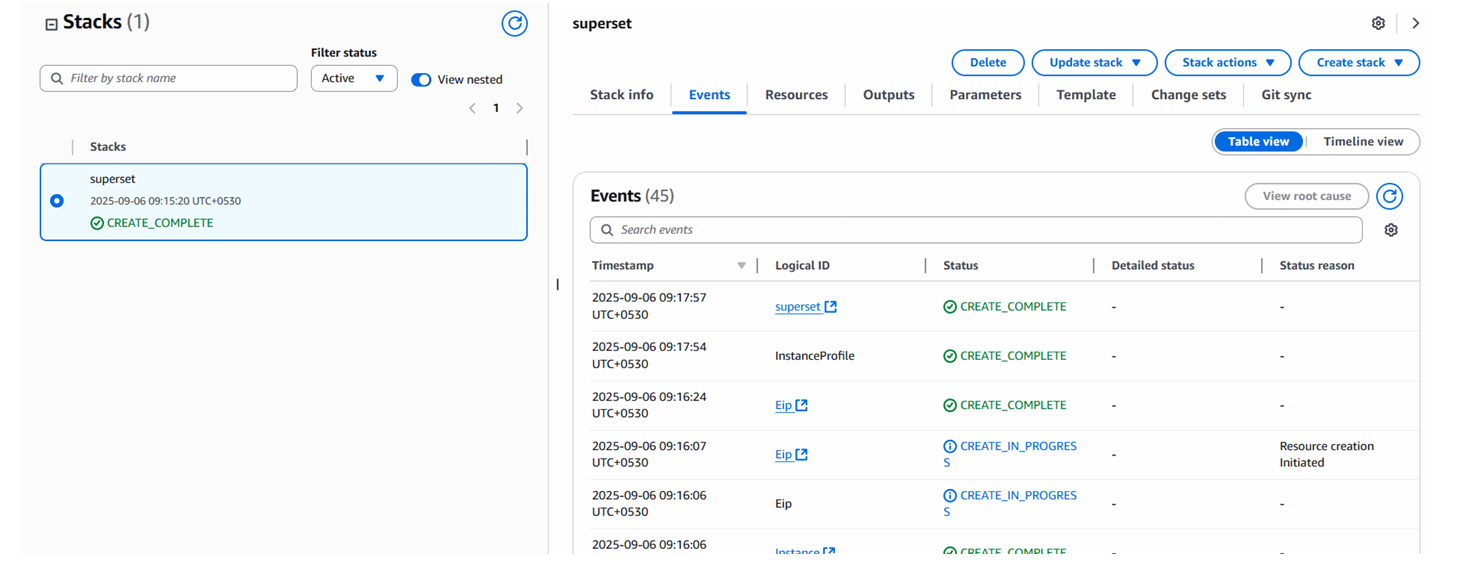Go to next page of stacks

pos(520,108)
